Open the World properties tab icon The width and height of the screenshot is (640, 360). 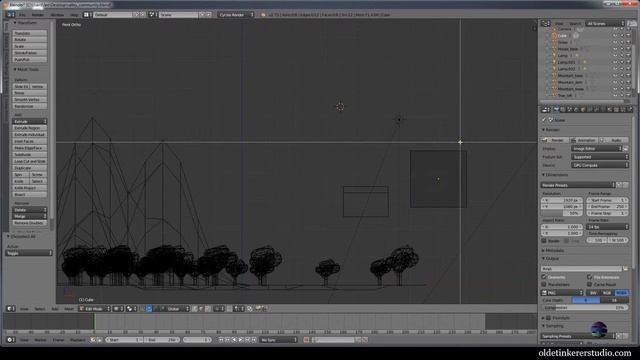pyautogui.click(x=576, y=110)
